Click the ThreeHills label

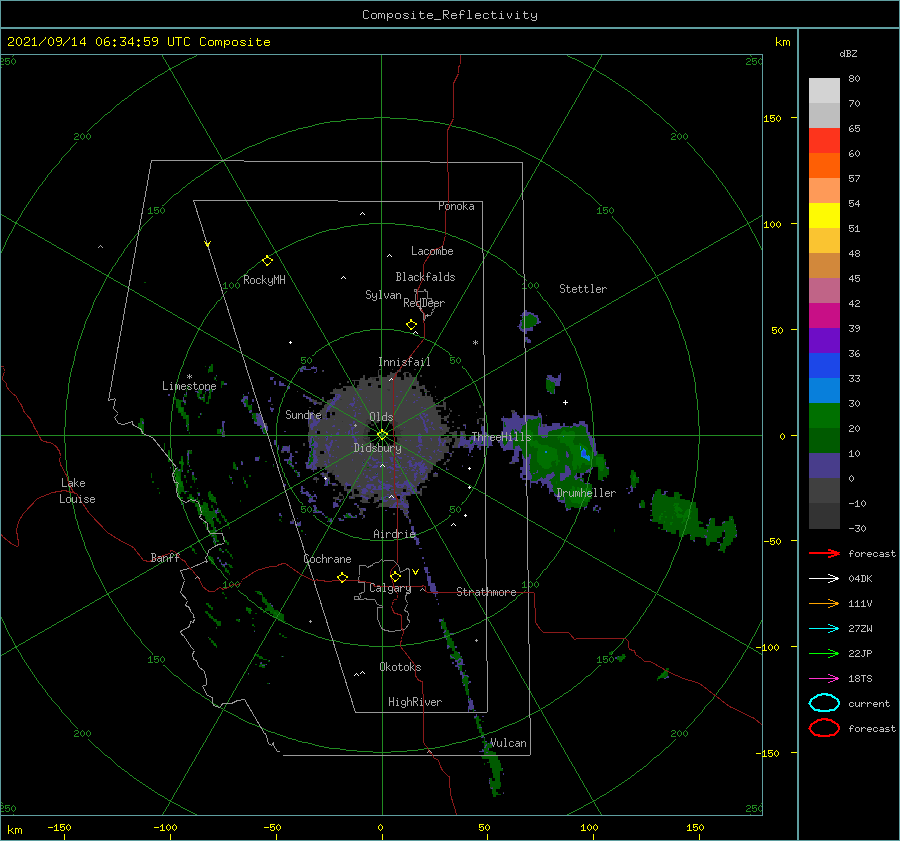point(502,437)
